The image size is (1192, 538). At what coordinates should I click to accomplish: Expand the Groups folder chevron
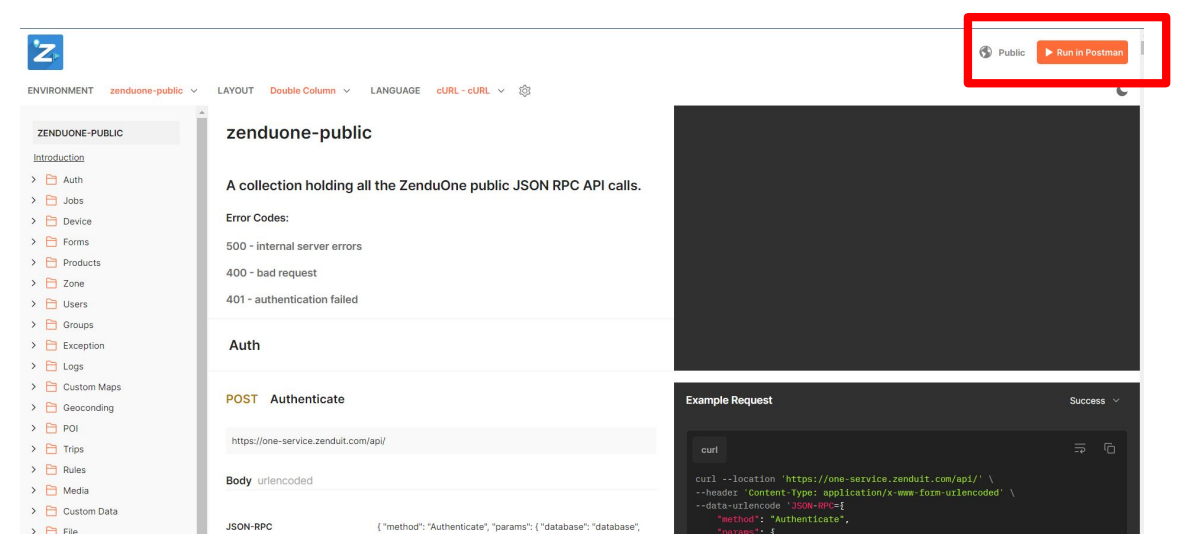click(33, 324)
